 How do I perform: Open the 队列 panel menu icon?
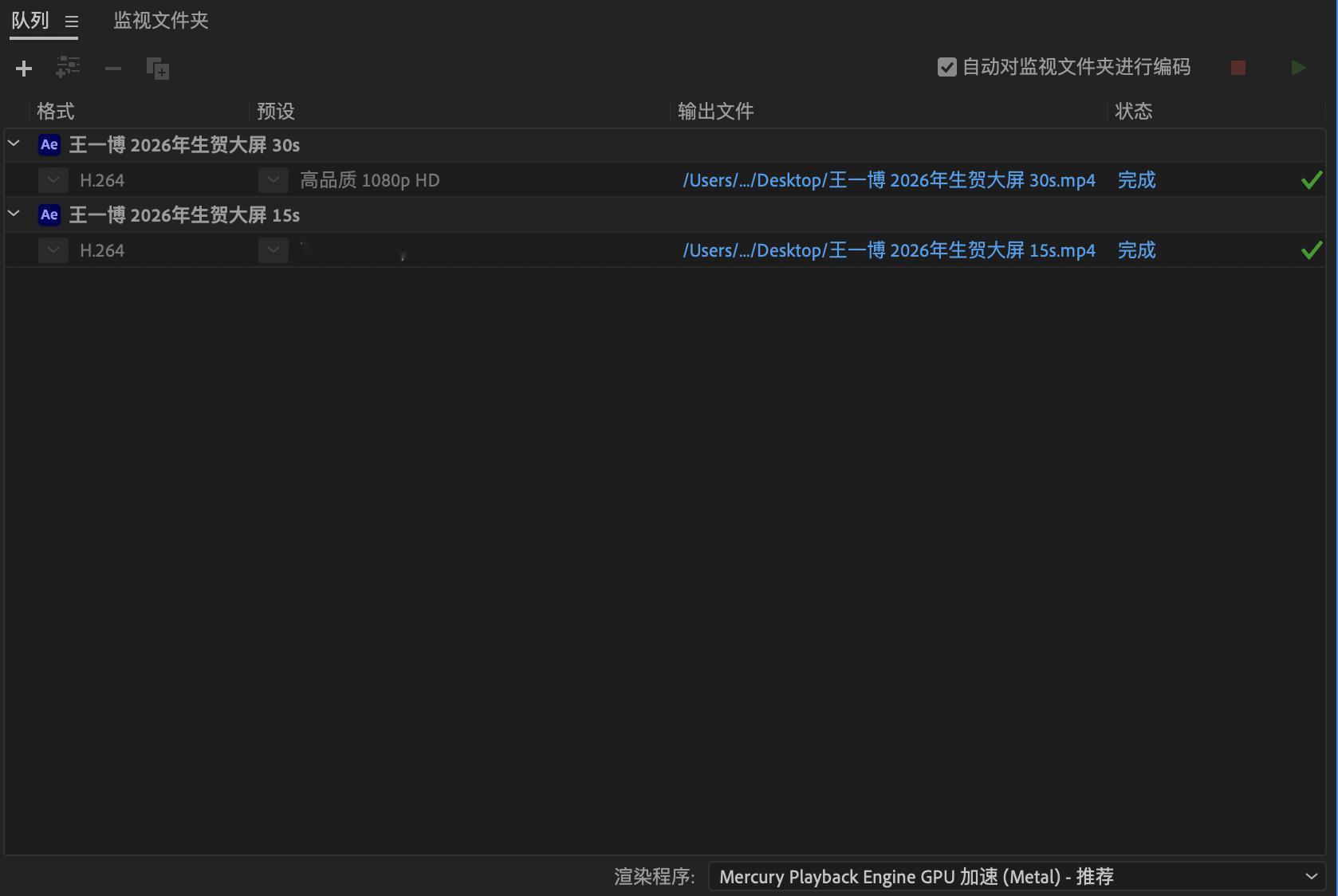click(72, 22)
